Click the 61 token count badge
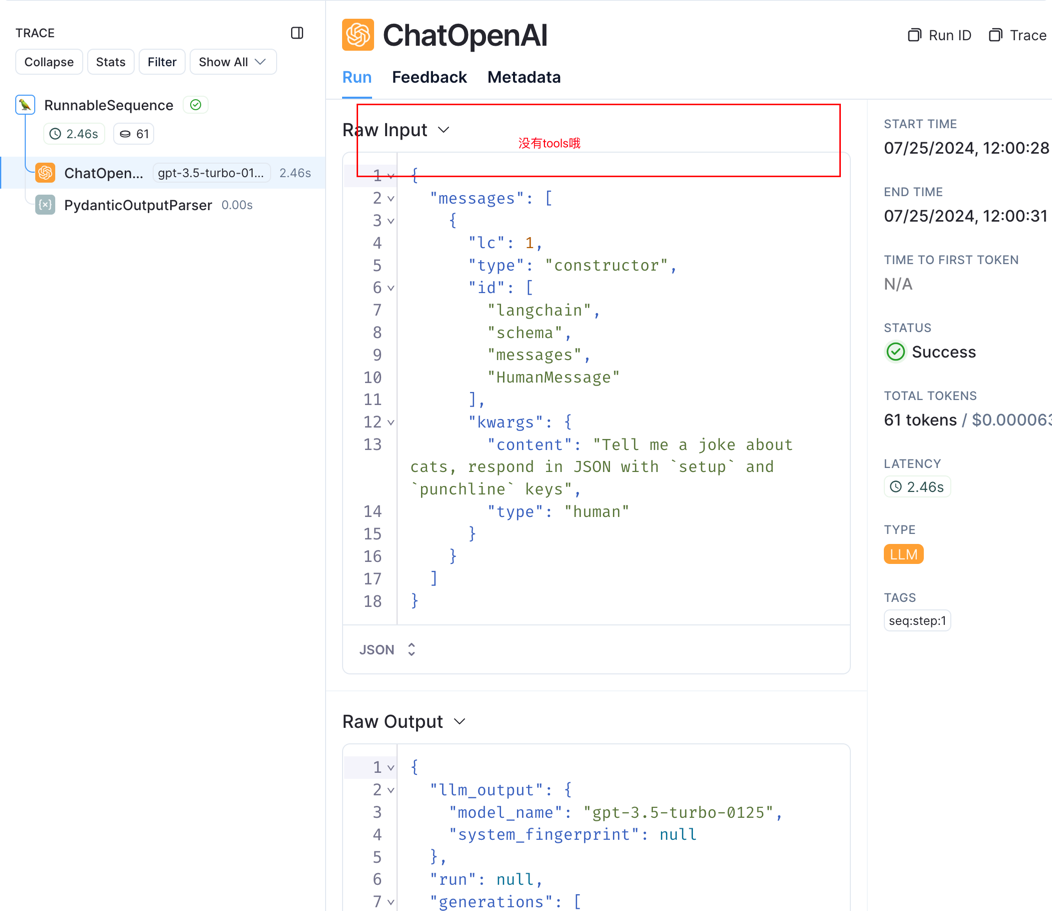Image resolution: width=1052 pixels, height=911 pixels. [134, 133]
